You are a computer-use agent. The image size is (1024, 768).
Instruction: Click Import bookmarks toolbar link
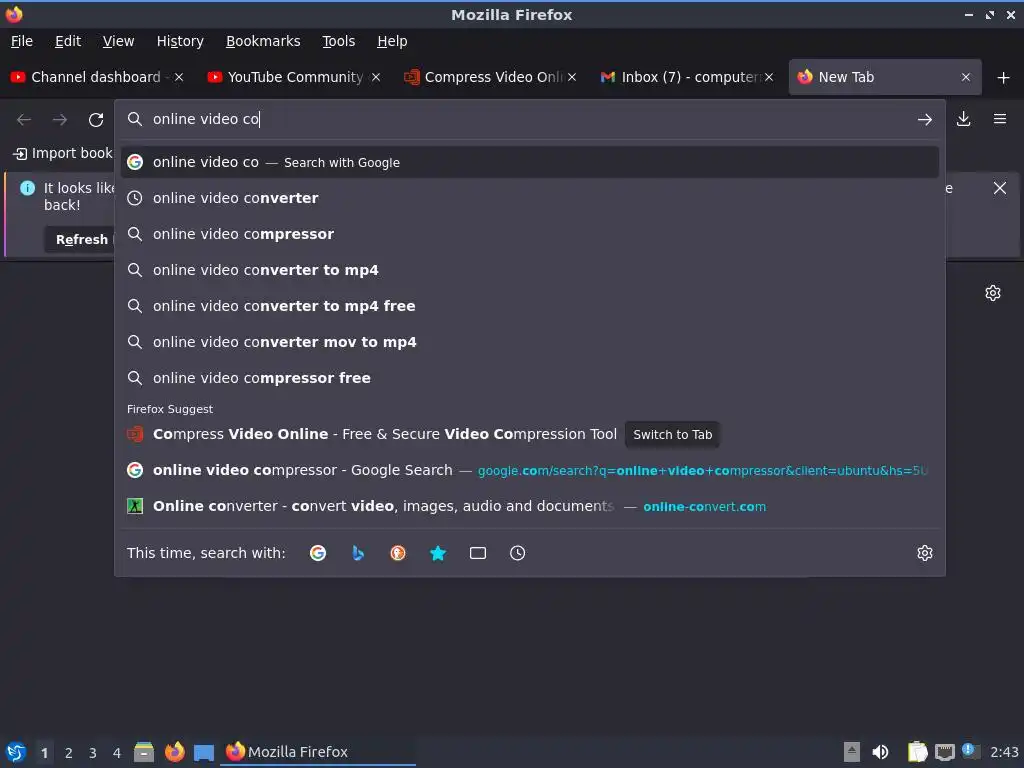click(63, 153)
